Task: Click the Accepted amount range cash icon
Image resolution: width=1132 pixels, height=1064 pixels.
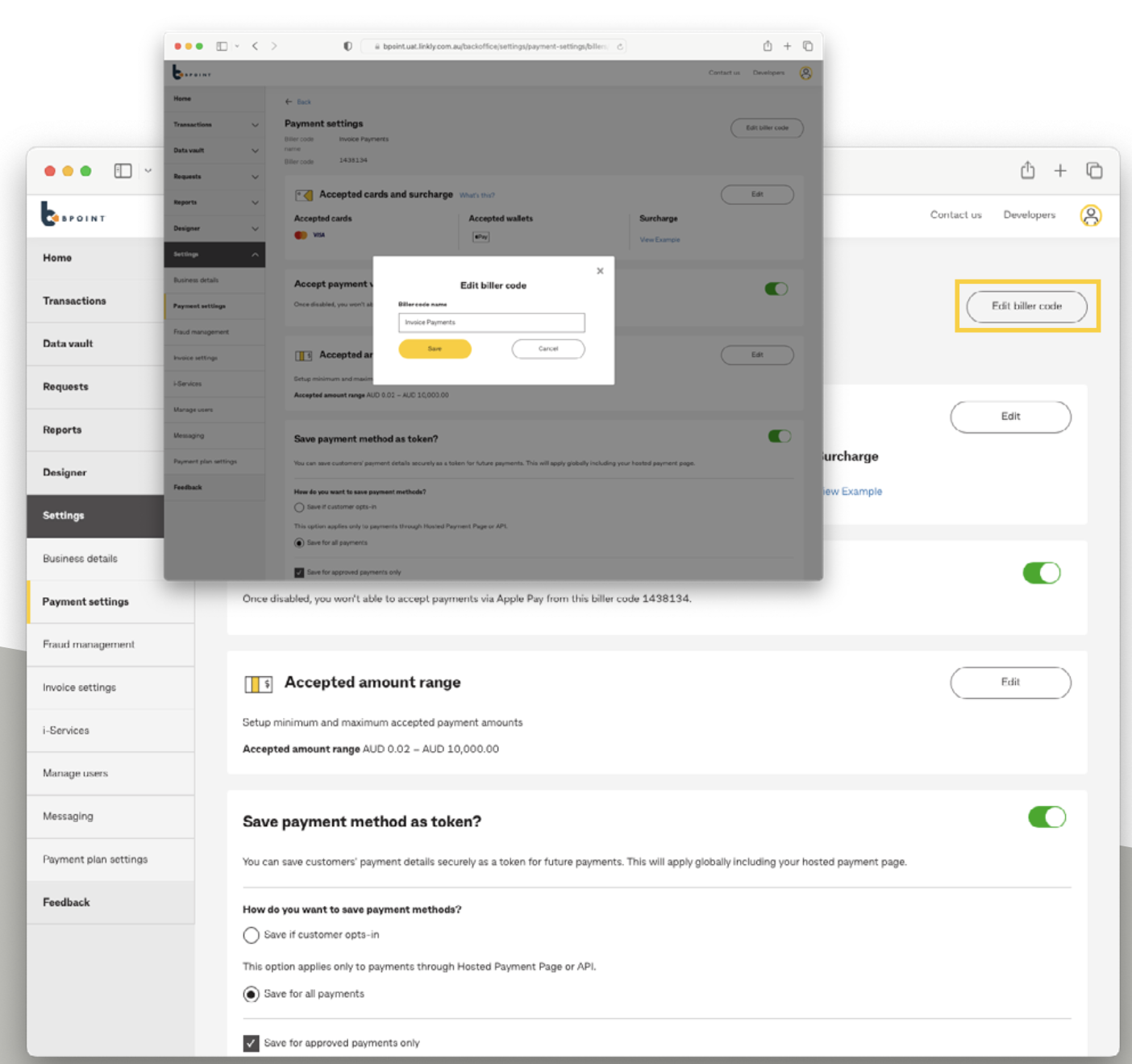Action: 258,683
